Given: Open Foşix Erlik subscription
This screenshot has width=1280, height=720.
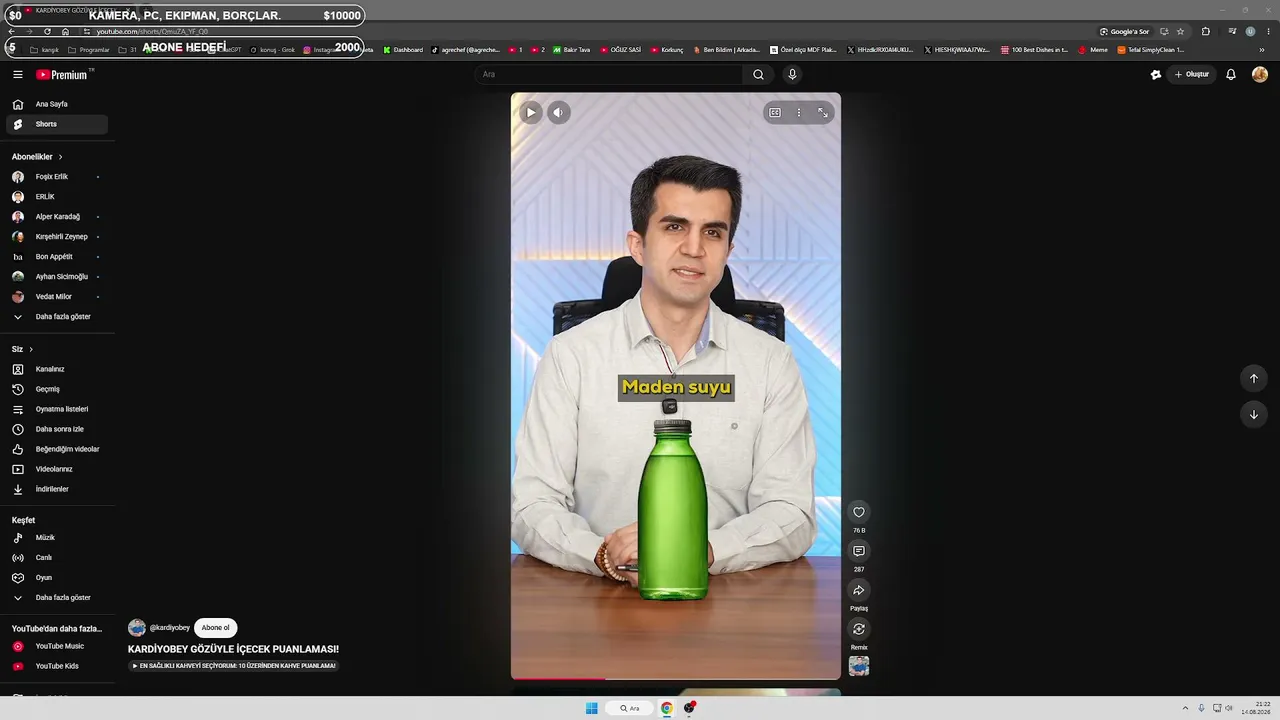Looking at the screenshot, I should click(57, 177).
